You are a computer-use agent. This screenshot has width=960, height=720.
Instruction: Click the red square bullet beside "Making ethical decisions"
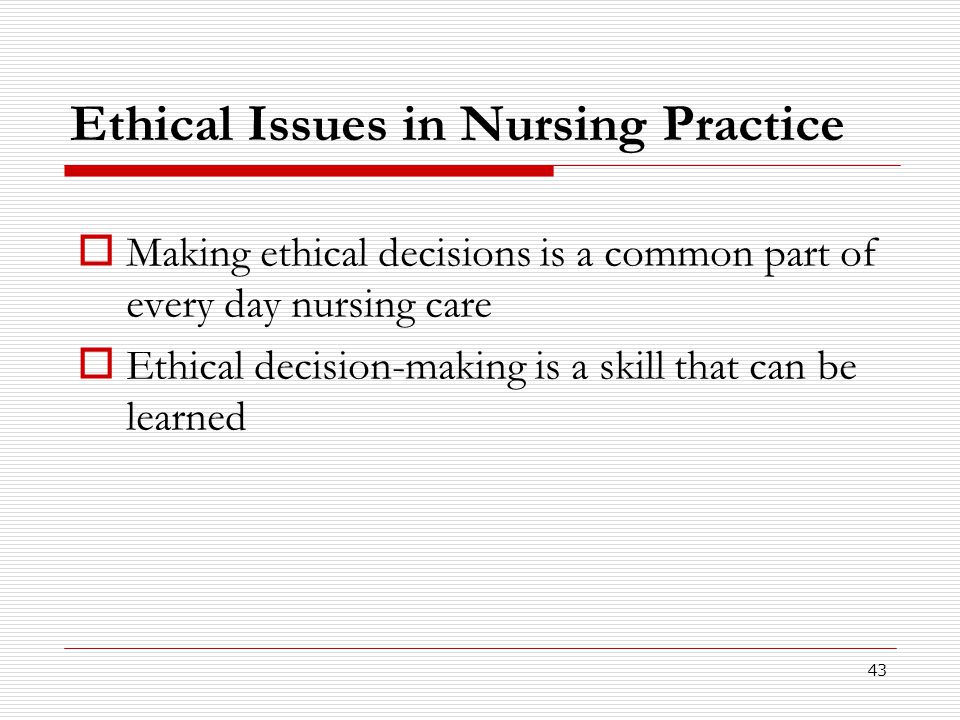[x=96, y=250]
